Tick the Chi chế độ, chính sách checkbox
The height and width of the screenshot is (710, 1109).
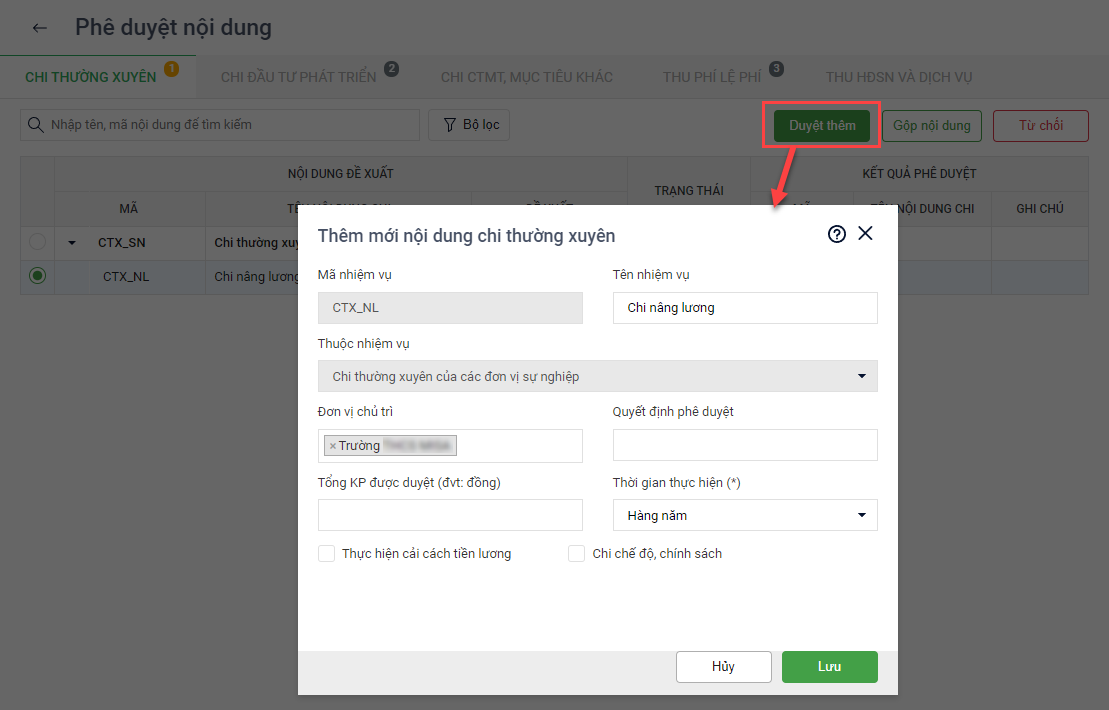point(576,553)
